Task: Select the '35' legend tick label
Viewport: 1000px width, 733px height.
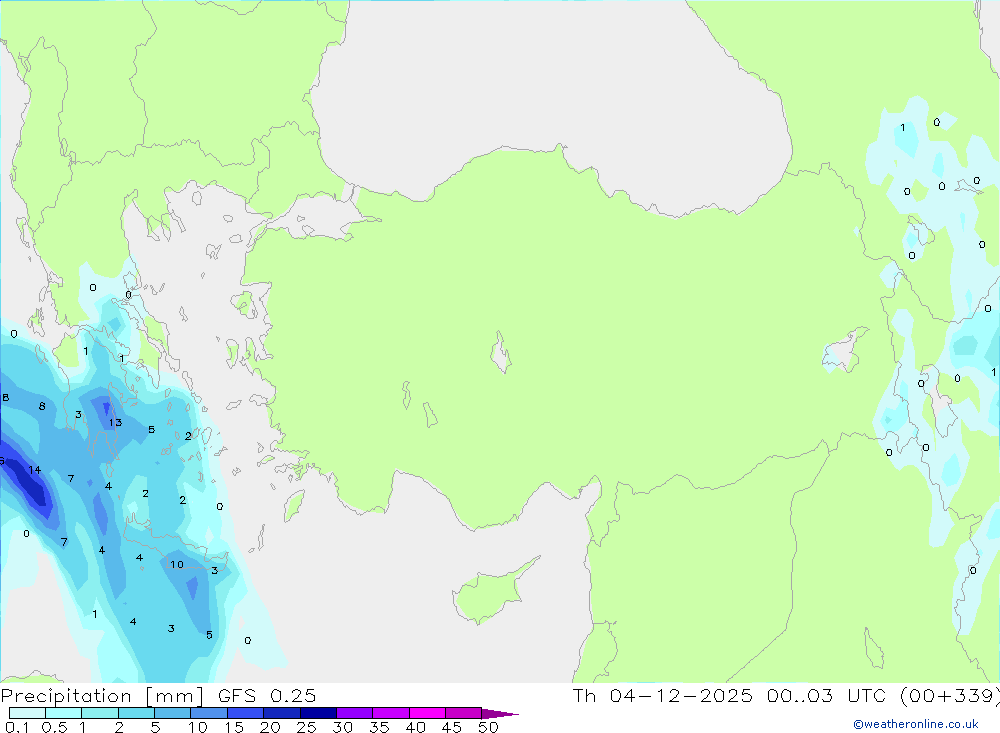Action: click(x=379, y=727)
